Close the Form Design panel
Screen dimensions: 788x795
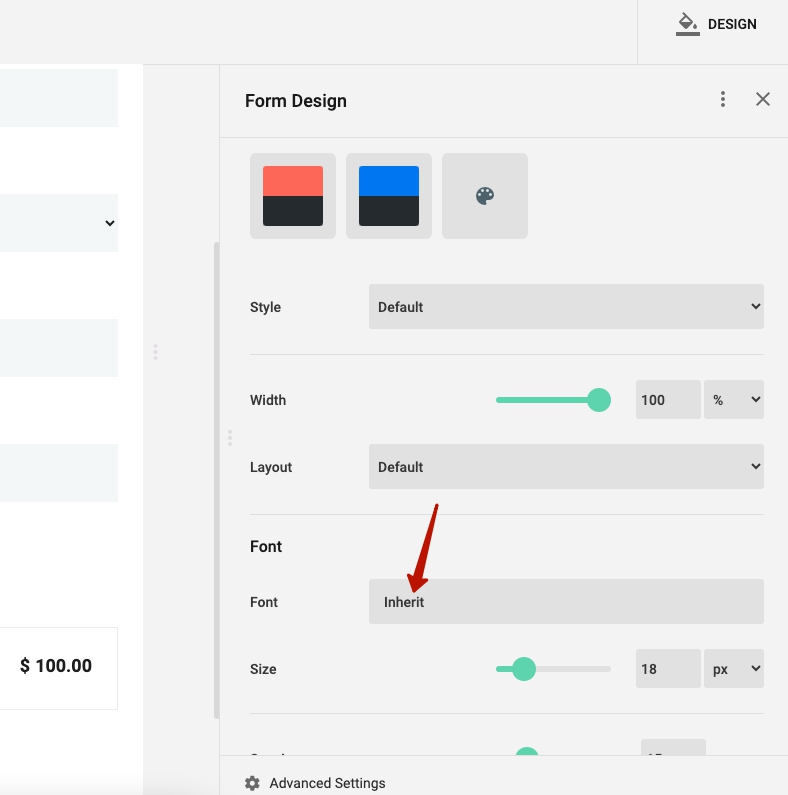(x=763, y=99)
